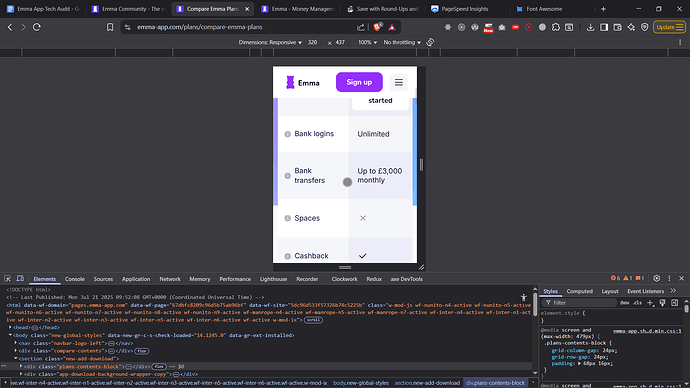Image resolution: width=690 pixels, height=388 pixels.
Task: Click the styles Filter input field
Action: tap(581, 303)
